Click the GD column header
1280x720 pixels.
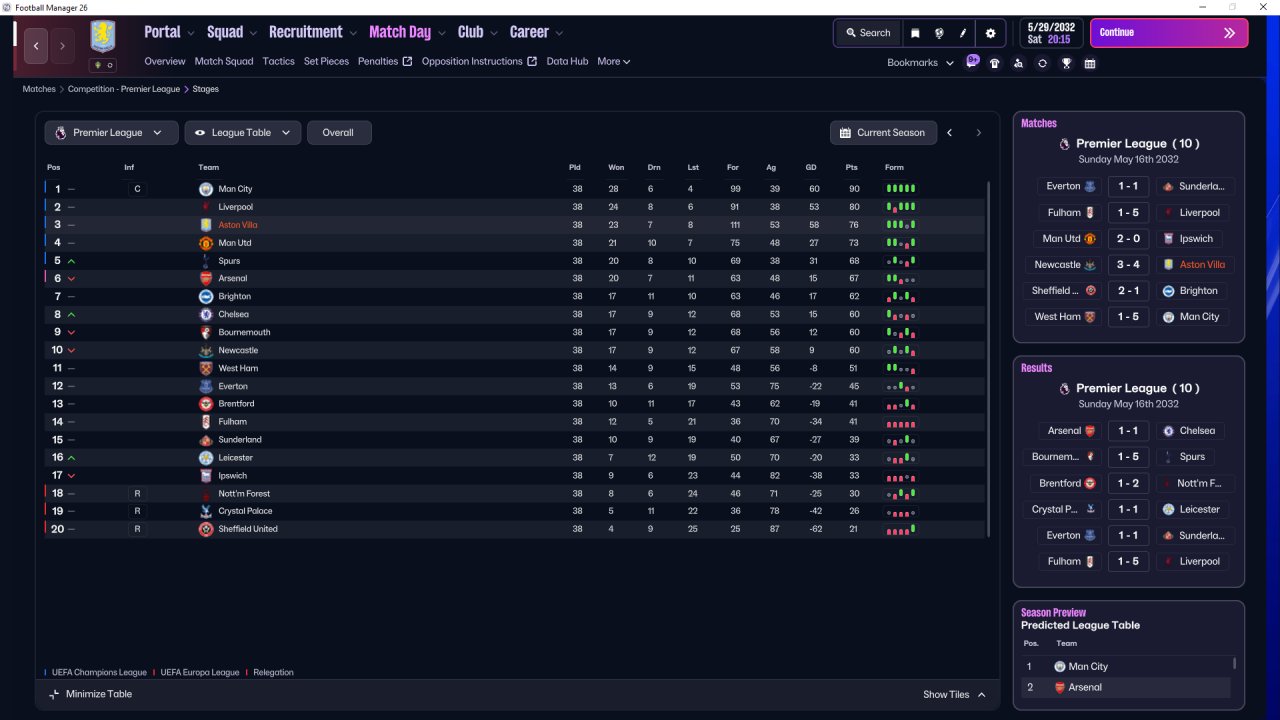[813, 167]
